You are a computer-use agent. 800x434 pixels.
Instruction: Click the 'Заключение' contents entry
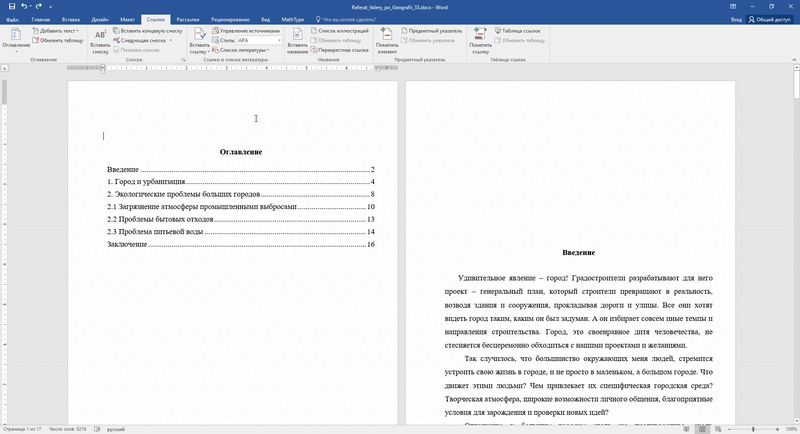click(241, 244)
